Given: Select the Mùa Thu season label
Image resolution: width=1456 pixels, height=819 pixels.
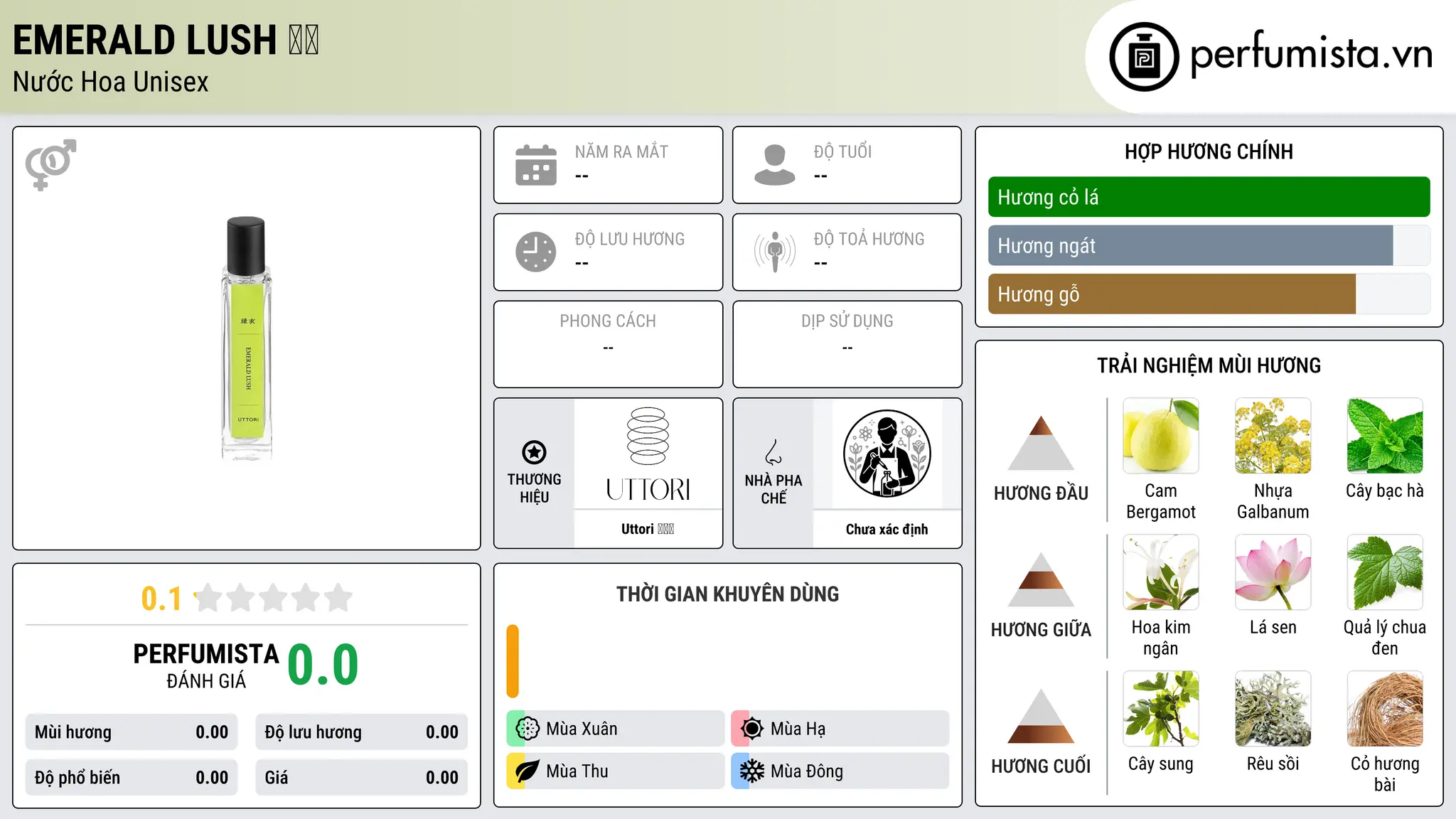Looking at the screenshot, I should pyautogui.click(x=577, y=771).
